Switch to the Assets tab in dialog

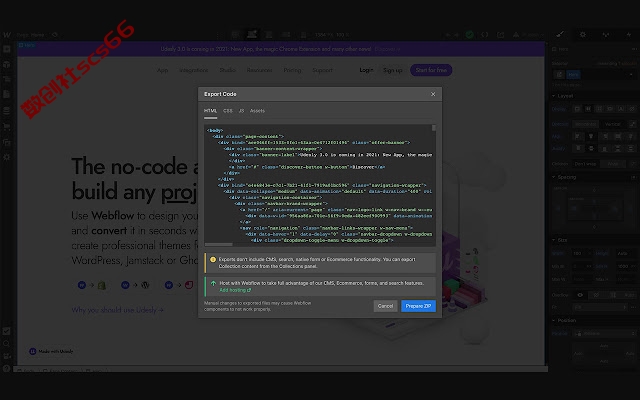click(x=257, y=111)
